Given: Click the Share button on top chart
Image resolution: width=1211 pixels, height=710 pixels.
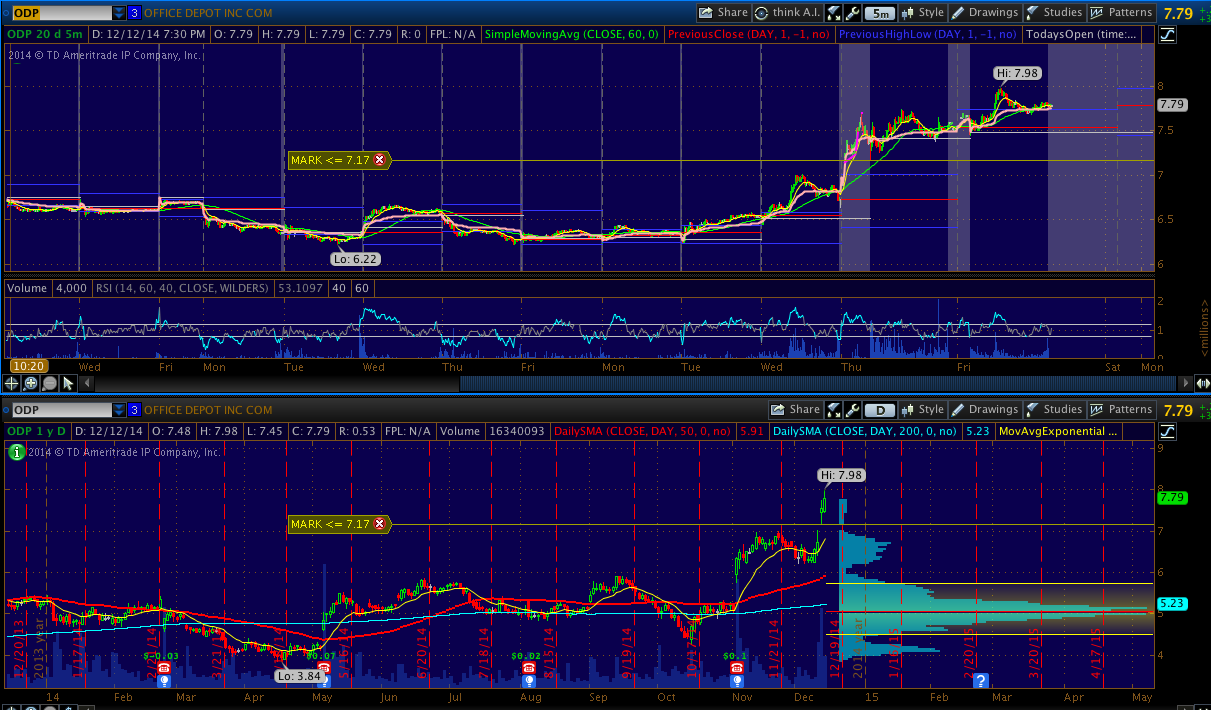Looking at the screenshot, I should tap(723, 13).
